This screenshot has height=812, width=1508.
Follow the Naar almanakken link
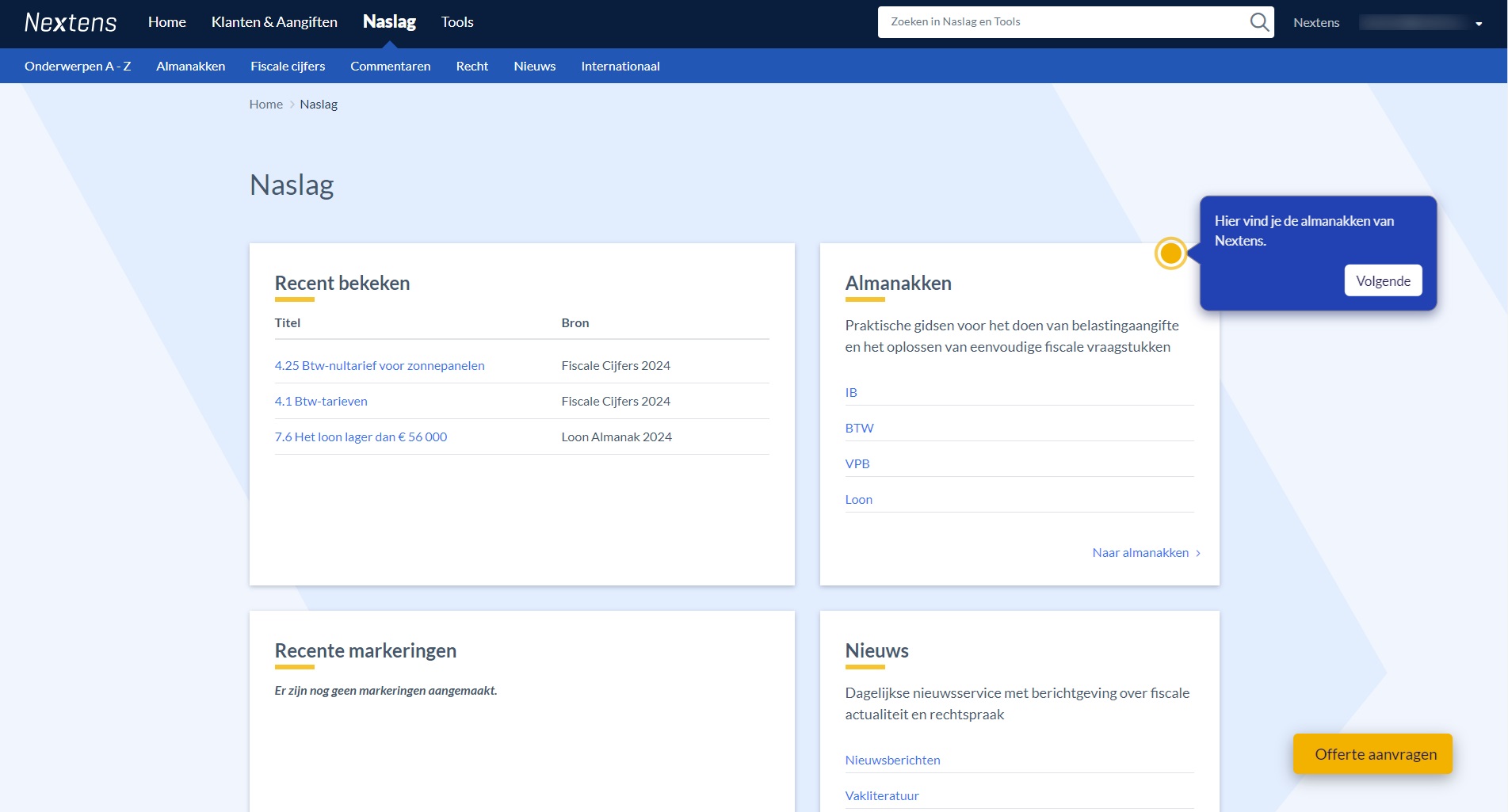pos(1140,553)
